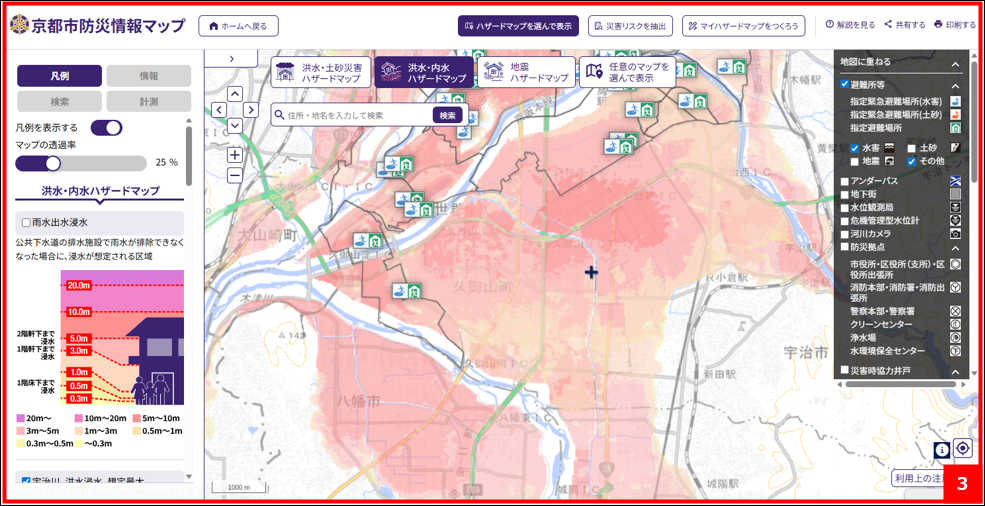Screen dimensions: 985x506
Task: Collapse the side panel with chevron tab
Action: tap(231, 58)
